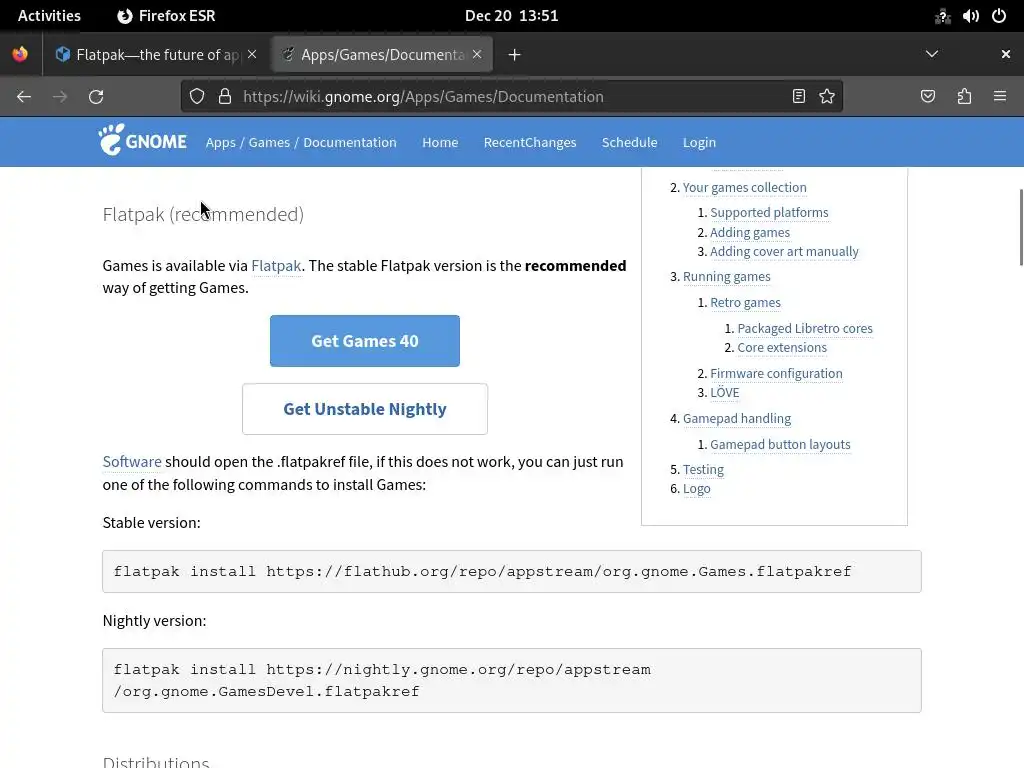Image resolution: width=1024 pixels, height=768 pixels.
Task: Open the list all tabs chevron
Action: (x=932, y=54)
